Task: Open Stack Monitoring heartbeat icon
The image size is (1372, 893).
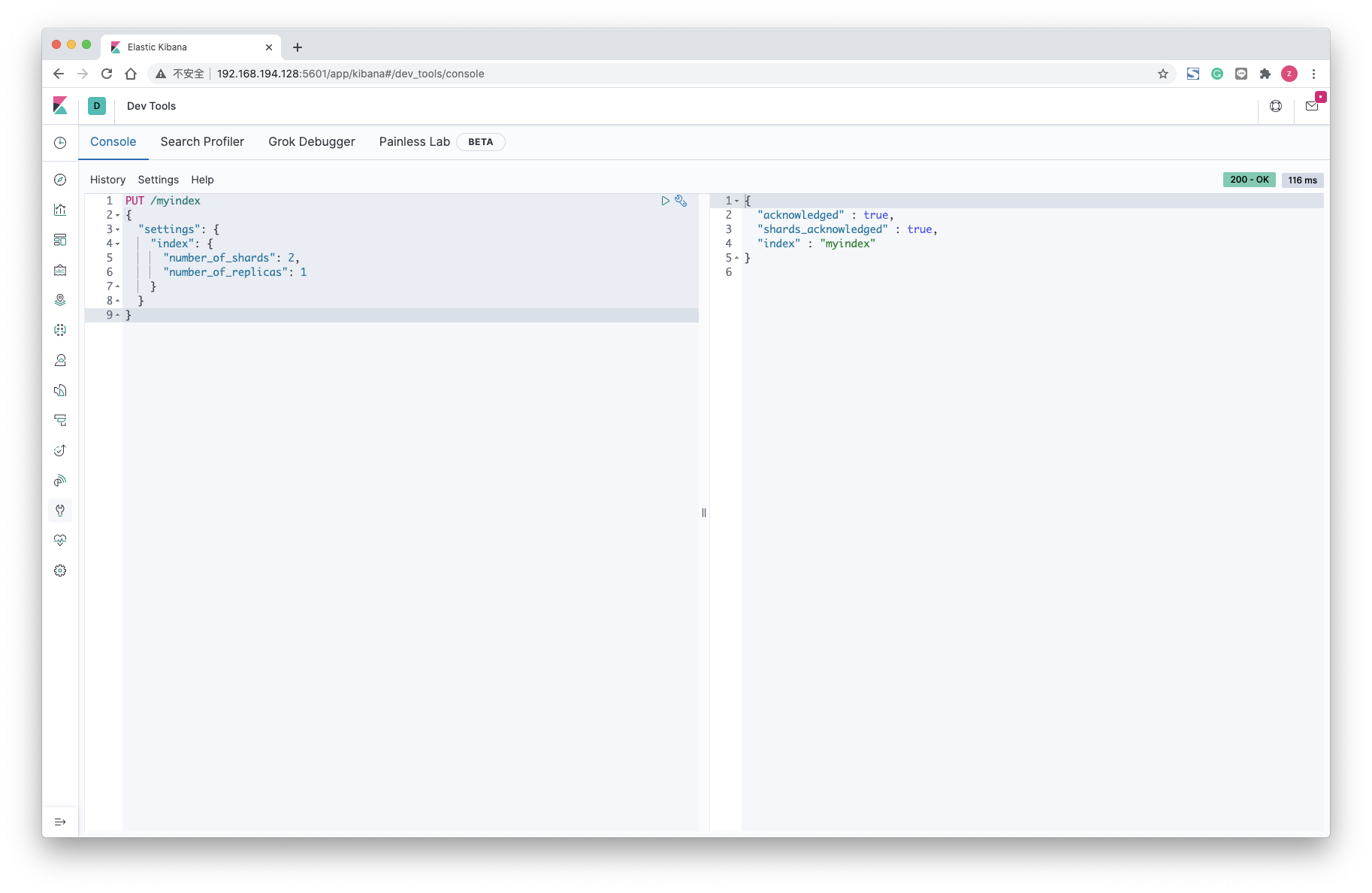Action: coord(60,540)
